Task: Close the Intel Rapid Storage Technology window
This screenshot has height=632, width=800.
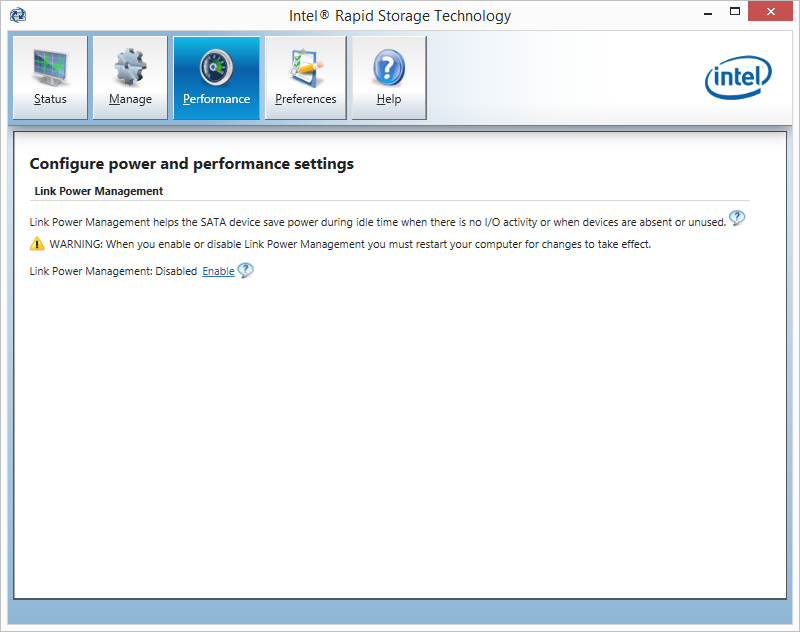Action: tap(770, 11)
